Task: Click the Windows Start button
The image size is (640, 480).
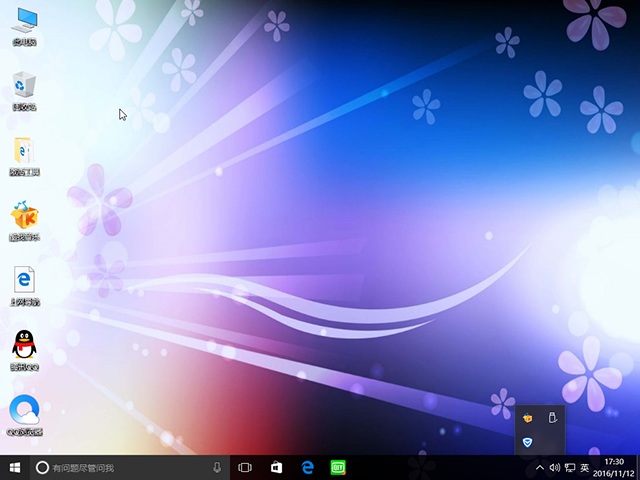Action: coord(16,467)
